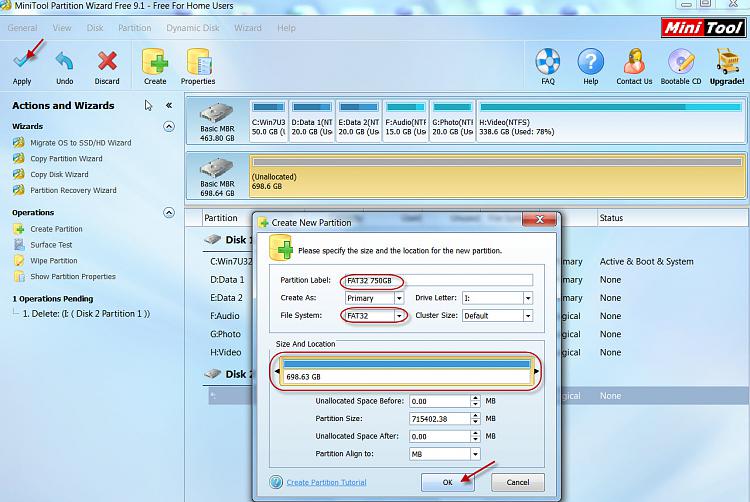Click the right handle of size bar
750x502 pixels.
click(536, 371)
